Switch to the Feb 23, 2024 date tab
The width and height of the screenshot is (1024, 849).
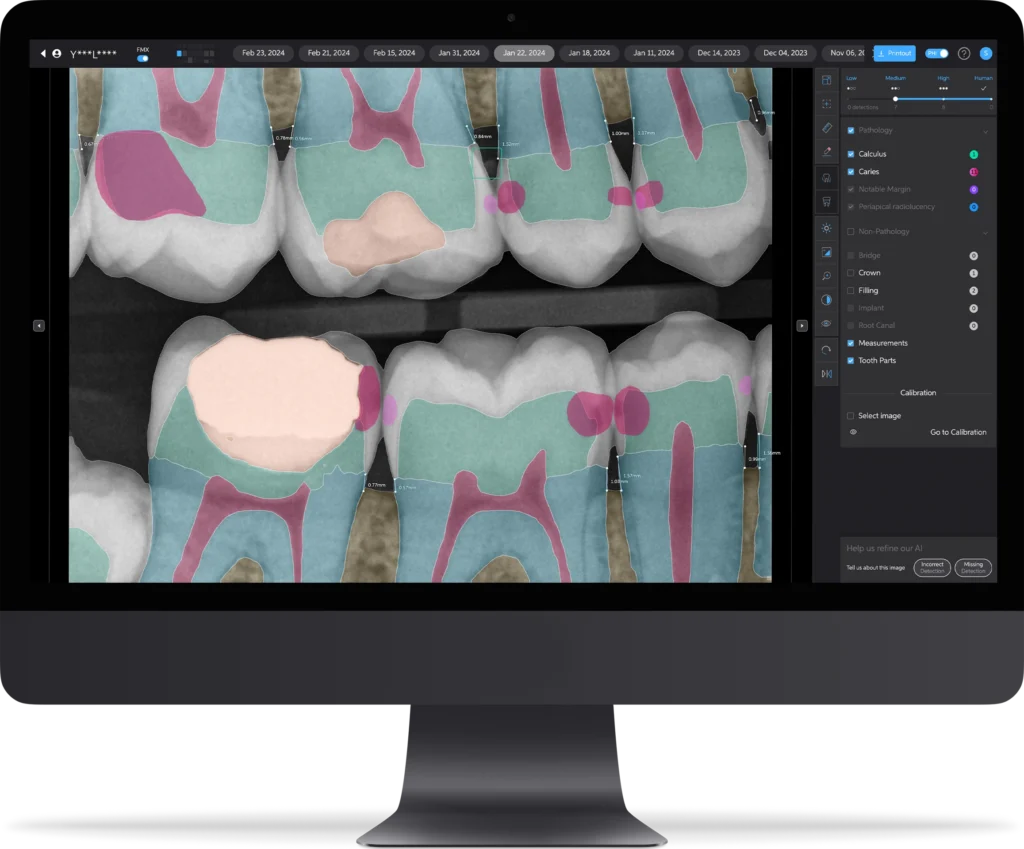pyautogui.click(x=263, y=53)
